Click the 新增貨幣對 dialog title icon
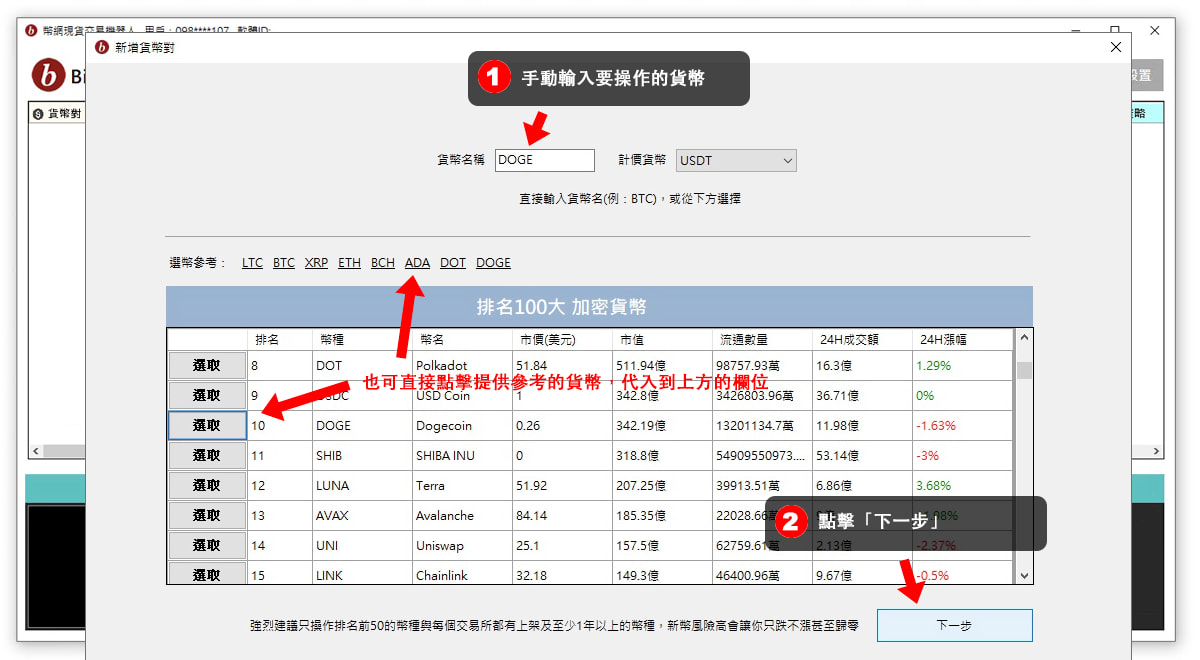The image size is (1200, 660). tap(101, 47)
